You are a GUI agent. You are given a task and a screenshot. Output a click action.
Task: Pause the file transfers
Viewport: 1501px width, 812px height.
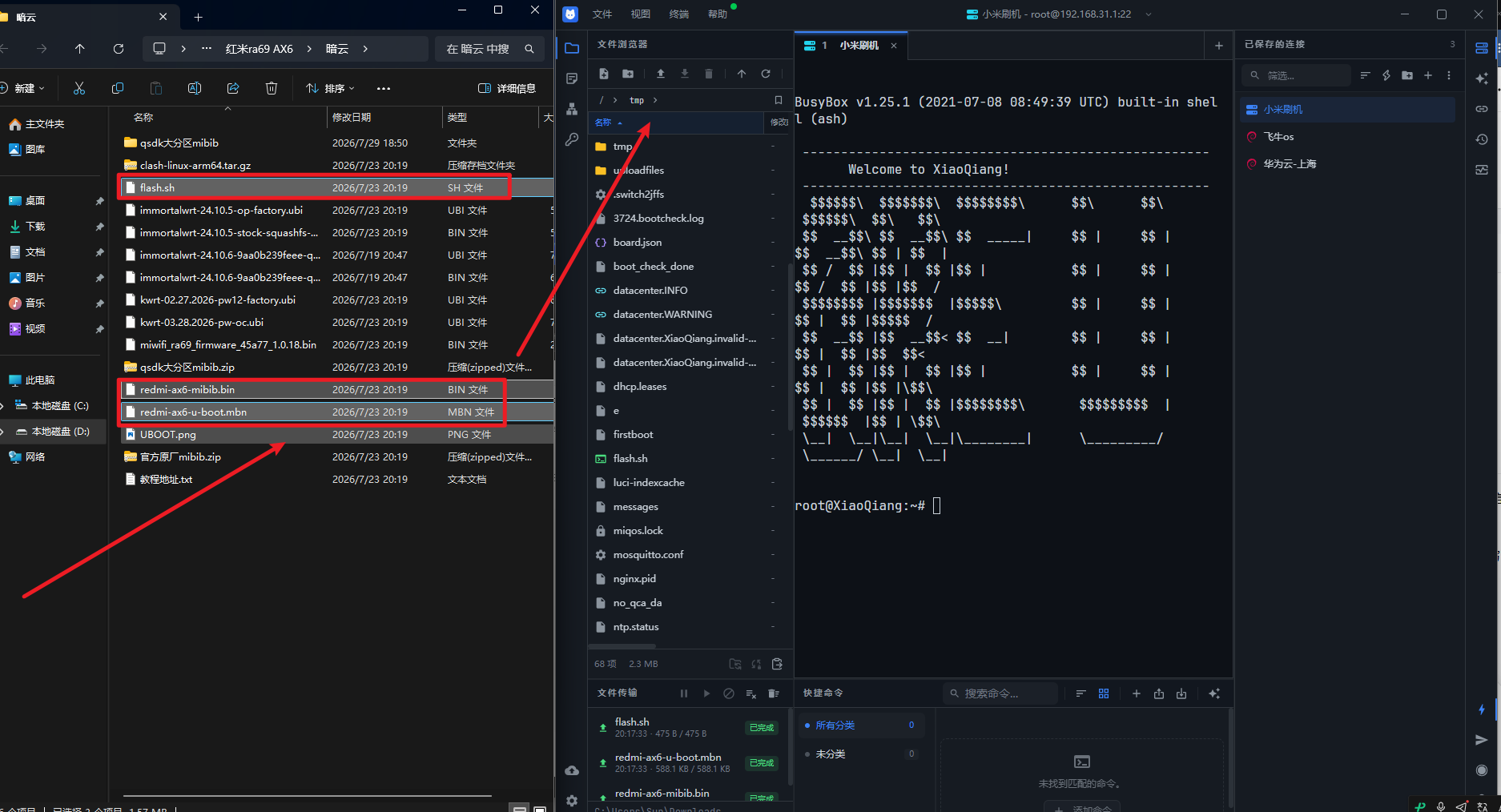tap(684, 693)
